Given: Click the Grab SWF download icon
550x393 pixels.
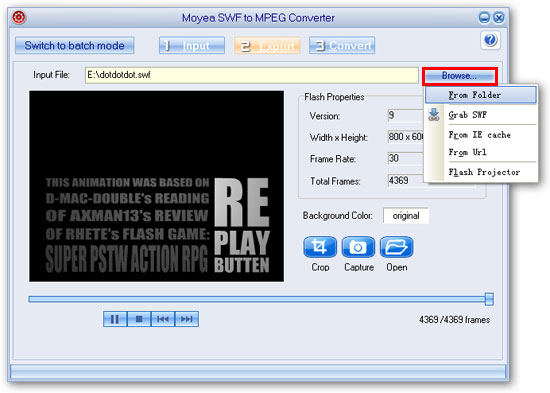Looking at the screenshot, I should 434,114.
